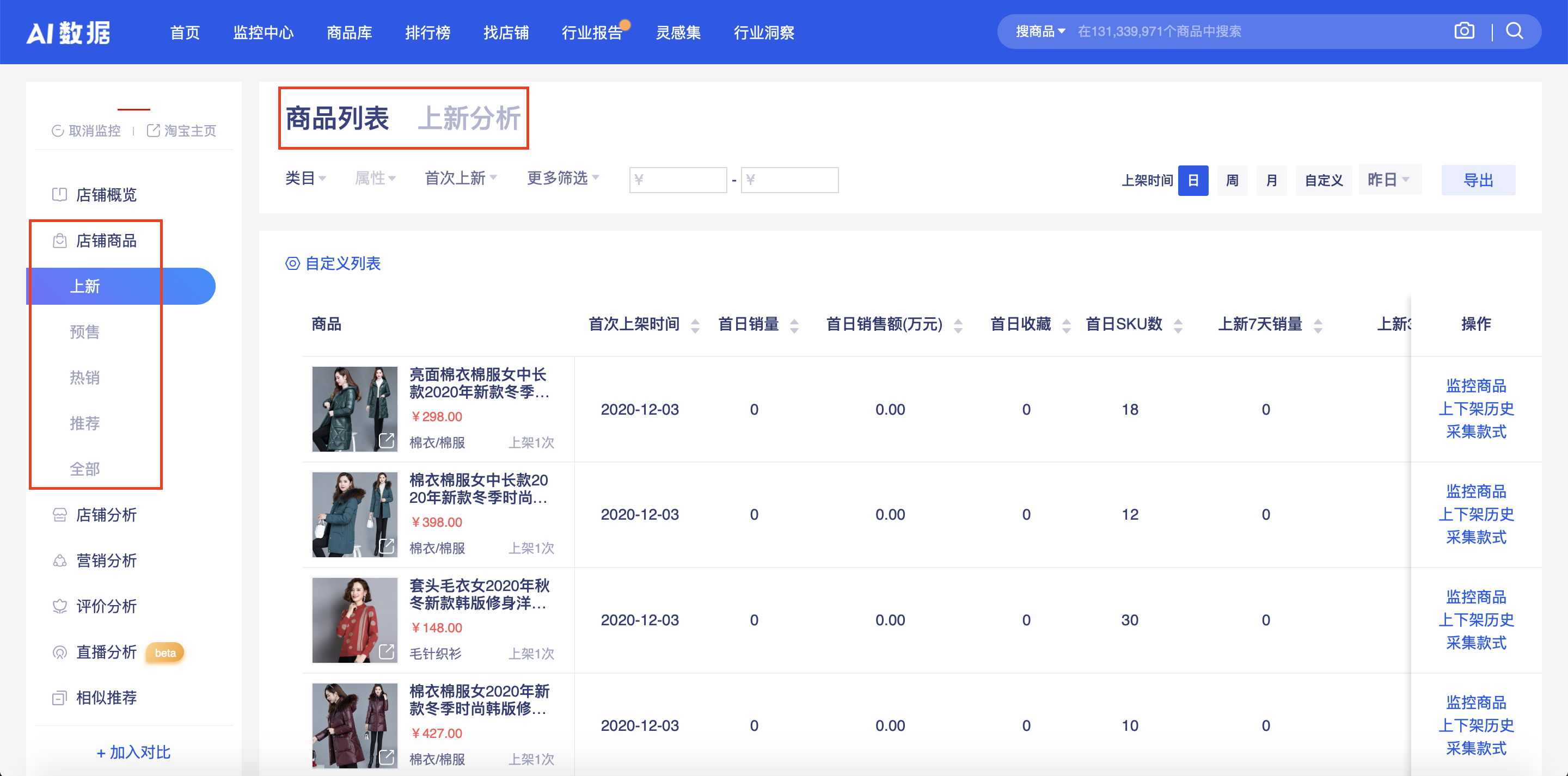Click the 自定义列表 target icon
The height and width of the screenshot is (776, 1568).
coord(293,263)
